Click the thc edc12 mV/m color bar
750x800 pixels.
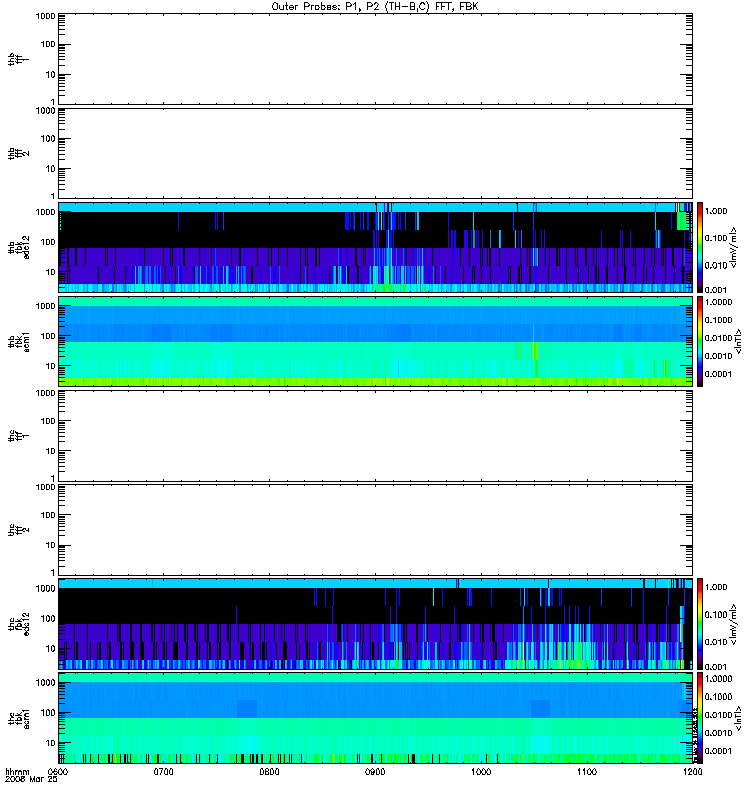(x=700, y=624)
